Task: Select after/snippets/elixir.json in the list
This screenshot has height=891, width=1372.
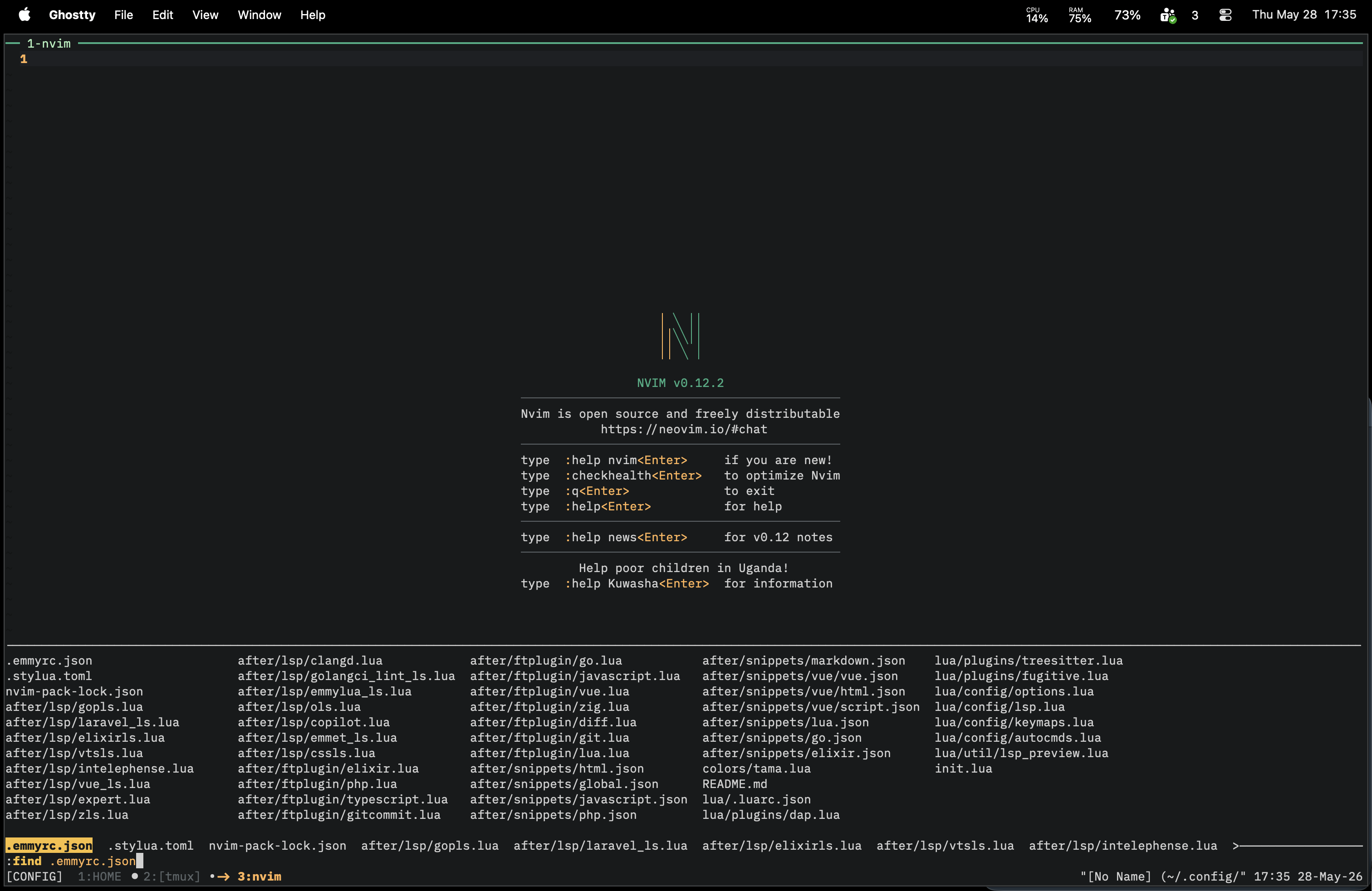Action: 797,753
